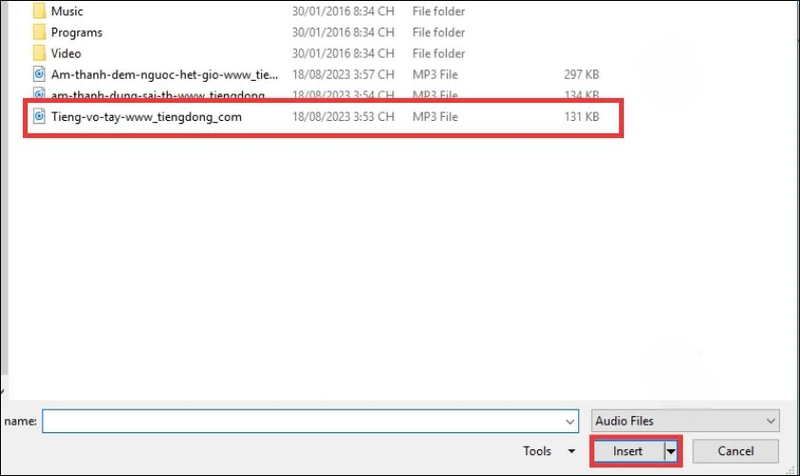Viewport: 800px width, 476px height.
Task: Click the Insert button
Action: (628, 452)
